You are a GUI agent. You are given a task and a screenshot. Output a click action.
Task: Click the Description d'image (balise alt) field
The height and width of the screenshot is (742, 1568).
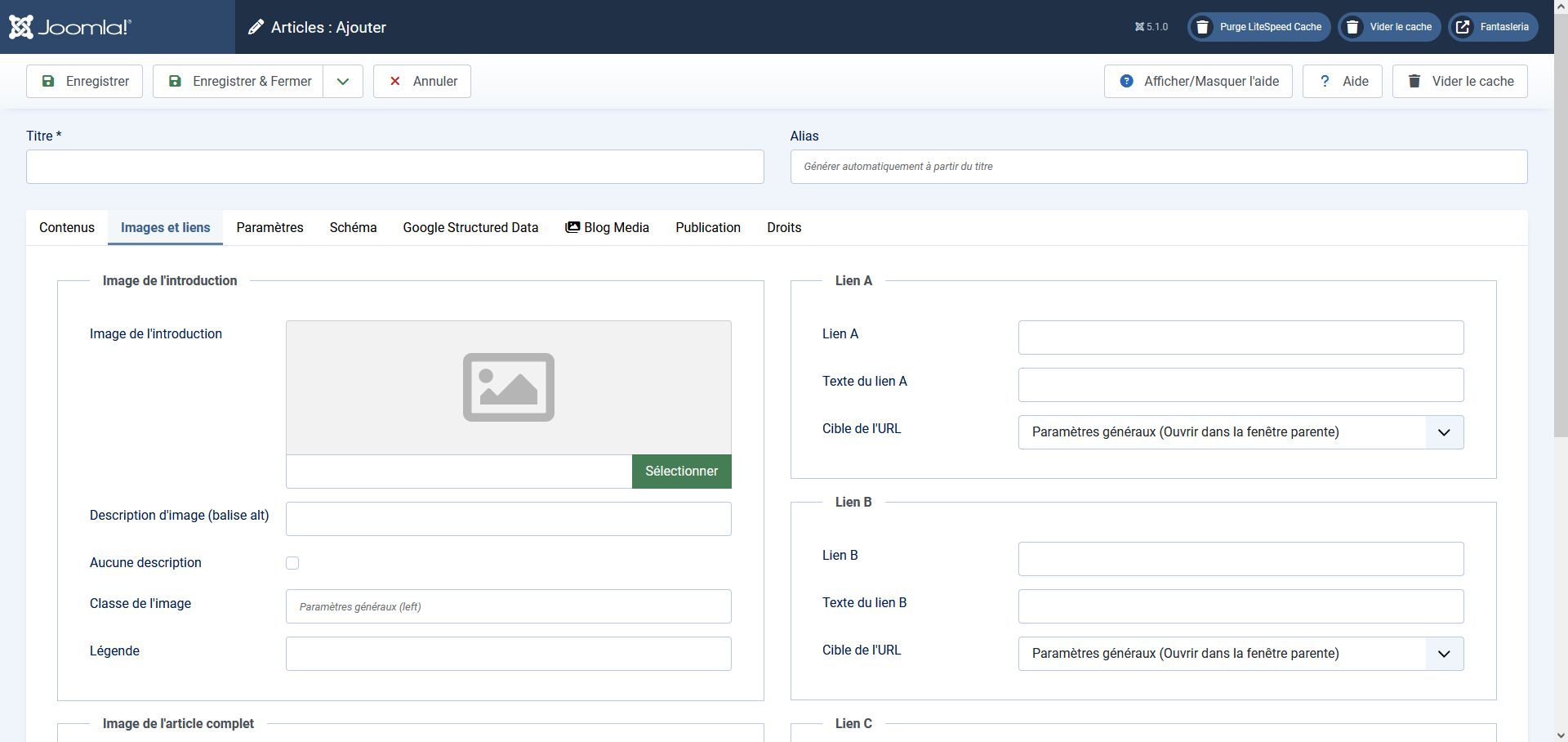pyautogui.click(x=509, y=519)
